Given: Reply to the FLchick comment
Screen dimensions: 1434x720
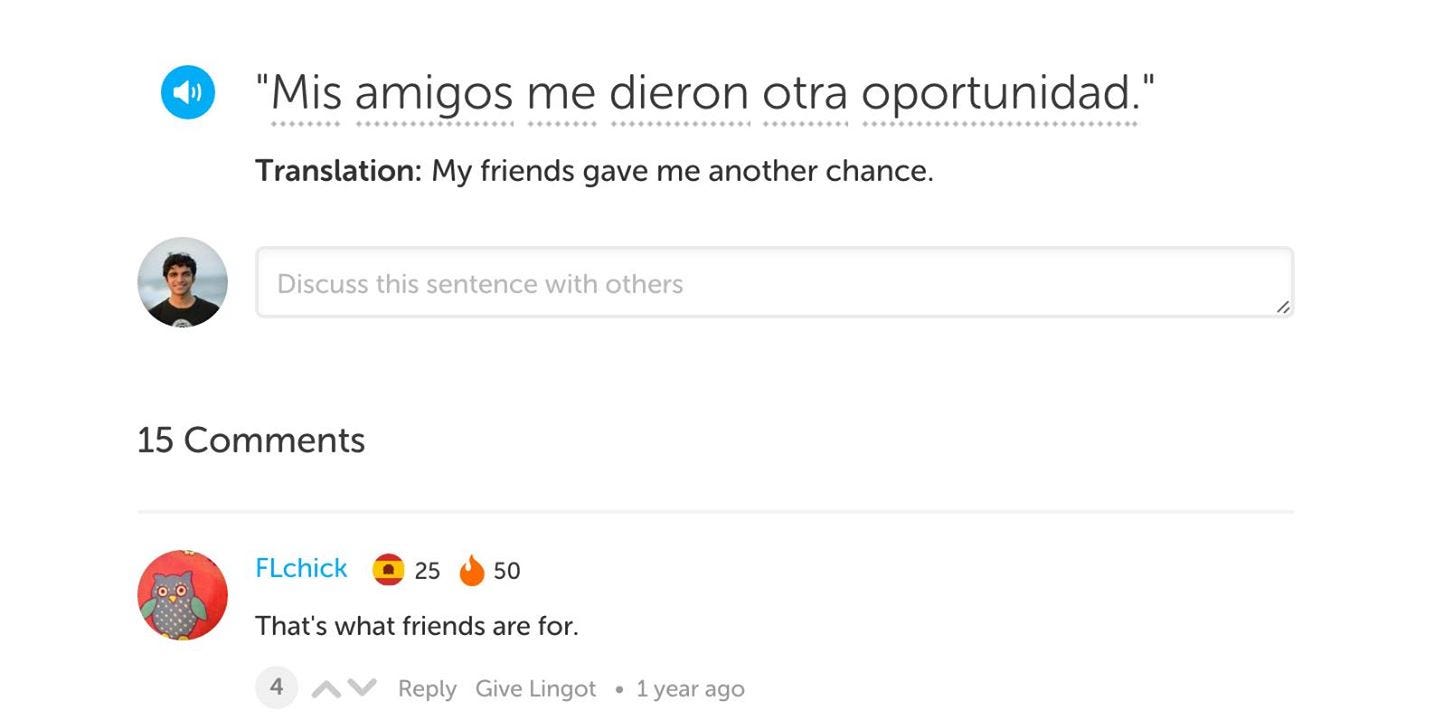Looking at the screenshot, I should pyautogui.click(x=427, y=689).
